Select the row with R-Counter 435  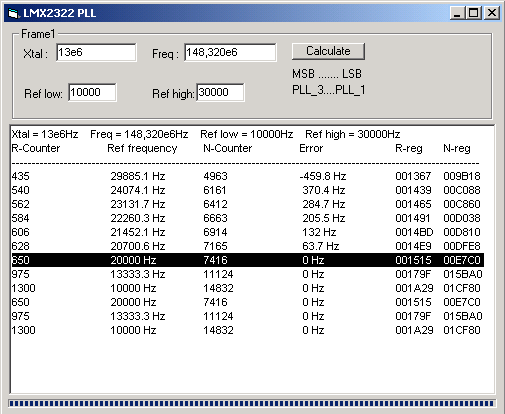[x=247, y=176]
